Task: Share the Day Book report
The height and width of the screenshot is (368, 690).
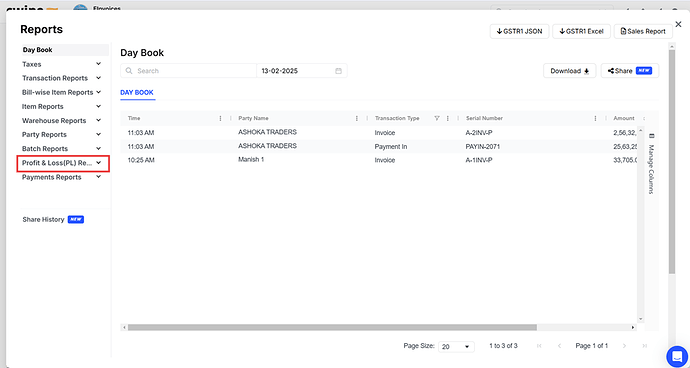Action: [x=630, y=71]
